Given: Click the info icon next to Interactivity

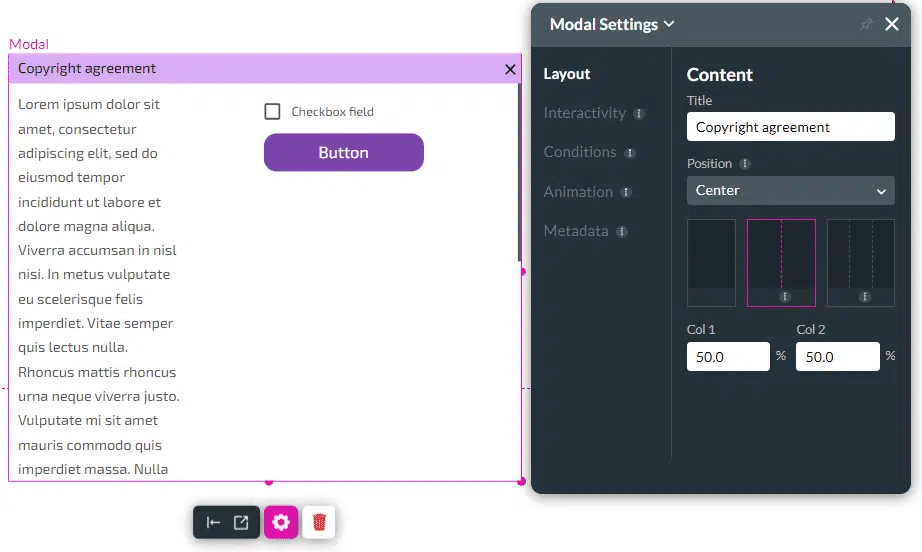Looking at the screenshot, I should point(639,114).
